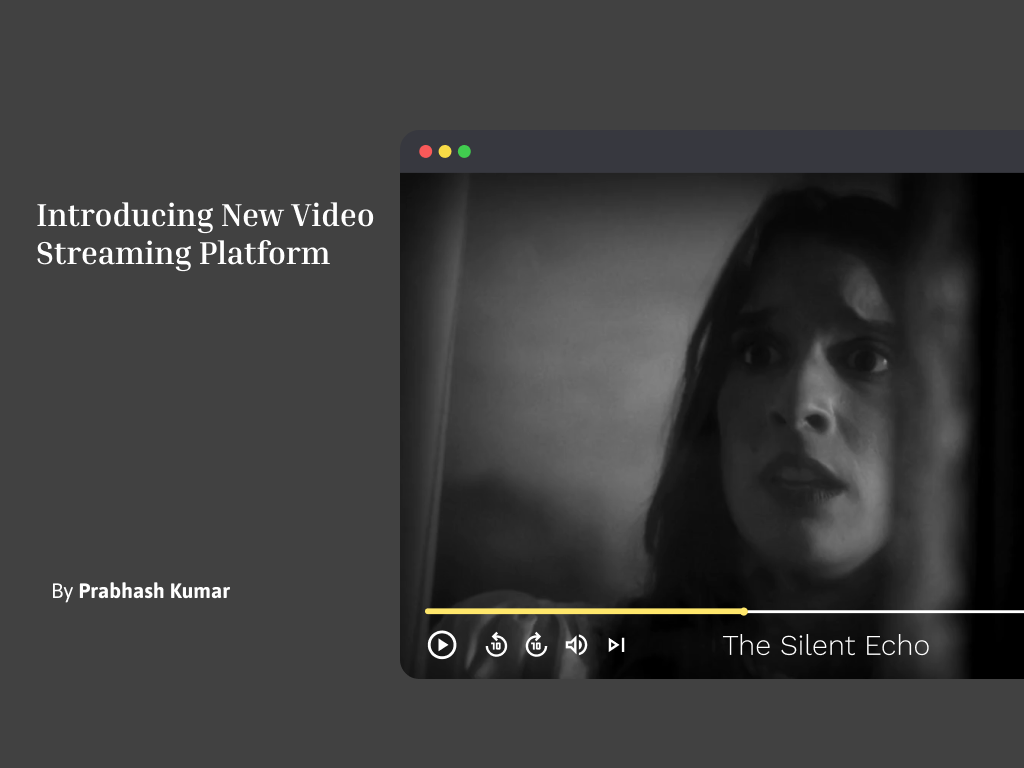Select the author name Prabhash Kumar
The image size is (1024, 768).
click(x=154, y=591)
